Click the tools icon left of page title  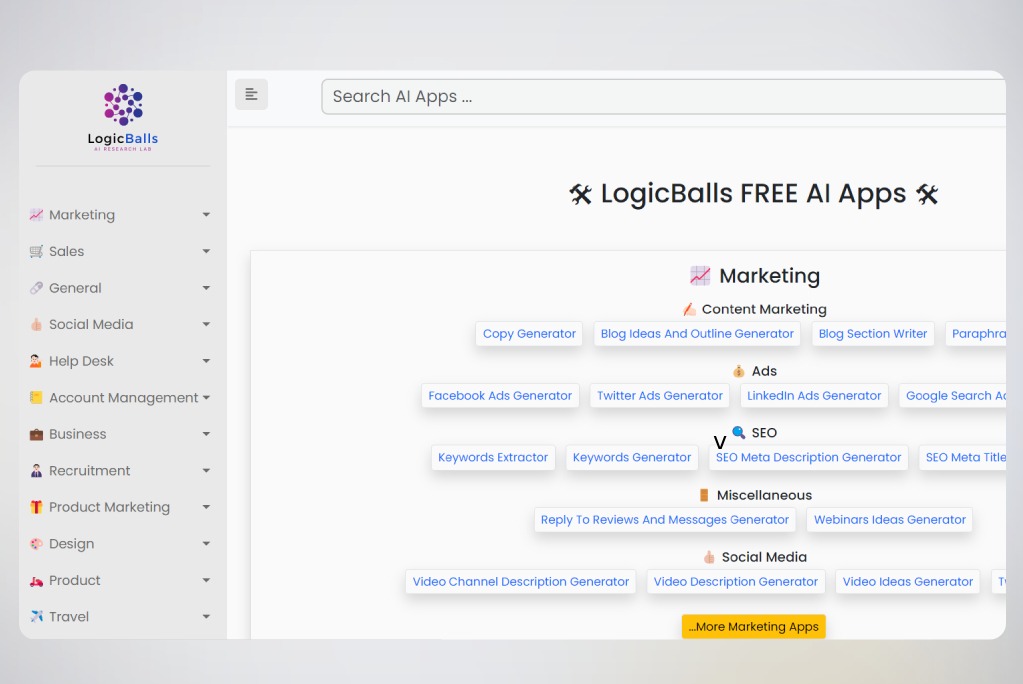[x=581, y=194]
